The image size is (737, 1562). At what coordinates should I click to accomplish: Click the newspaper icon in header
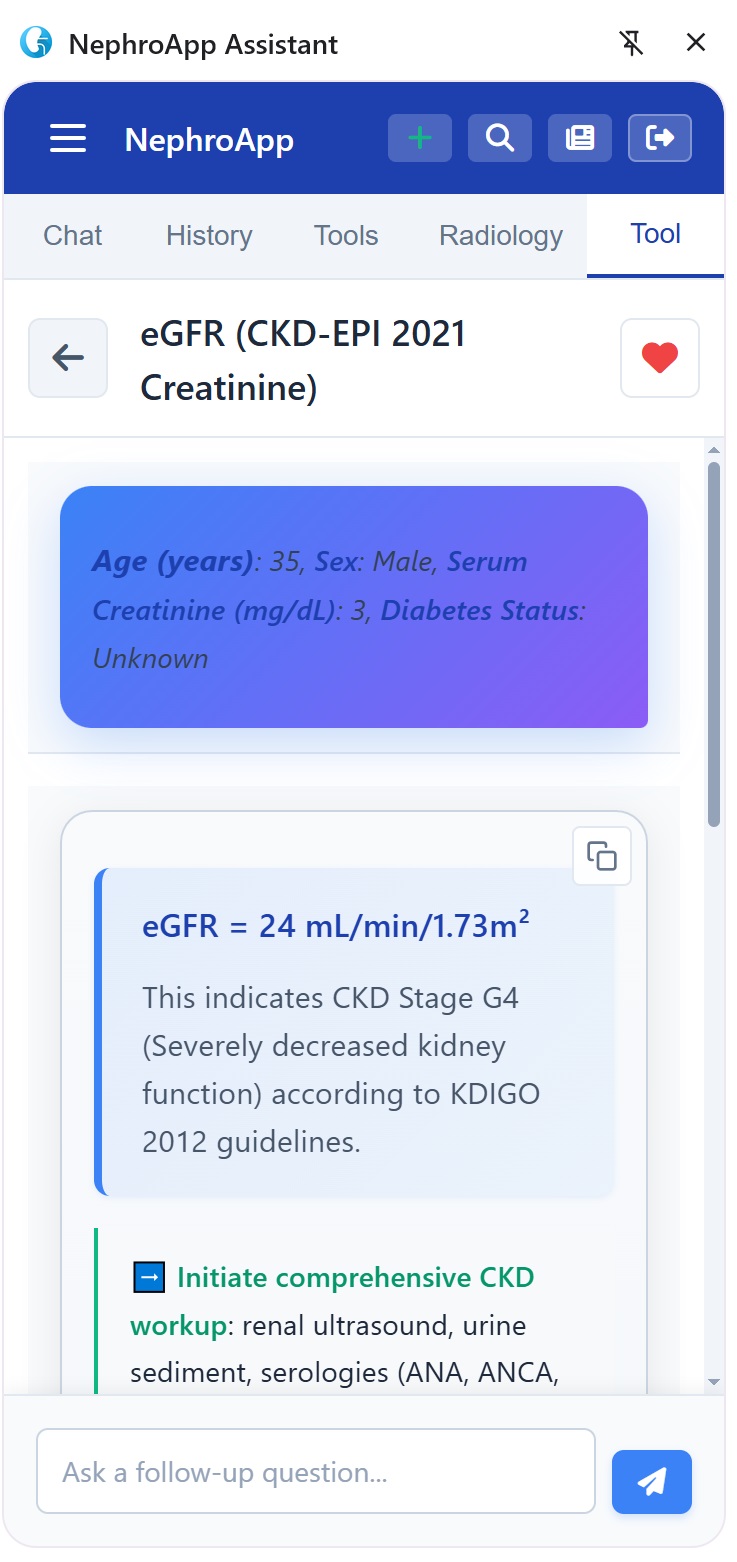[x=580, y=138]
